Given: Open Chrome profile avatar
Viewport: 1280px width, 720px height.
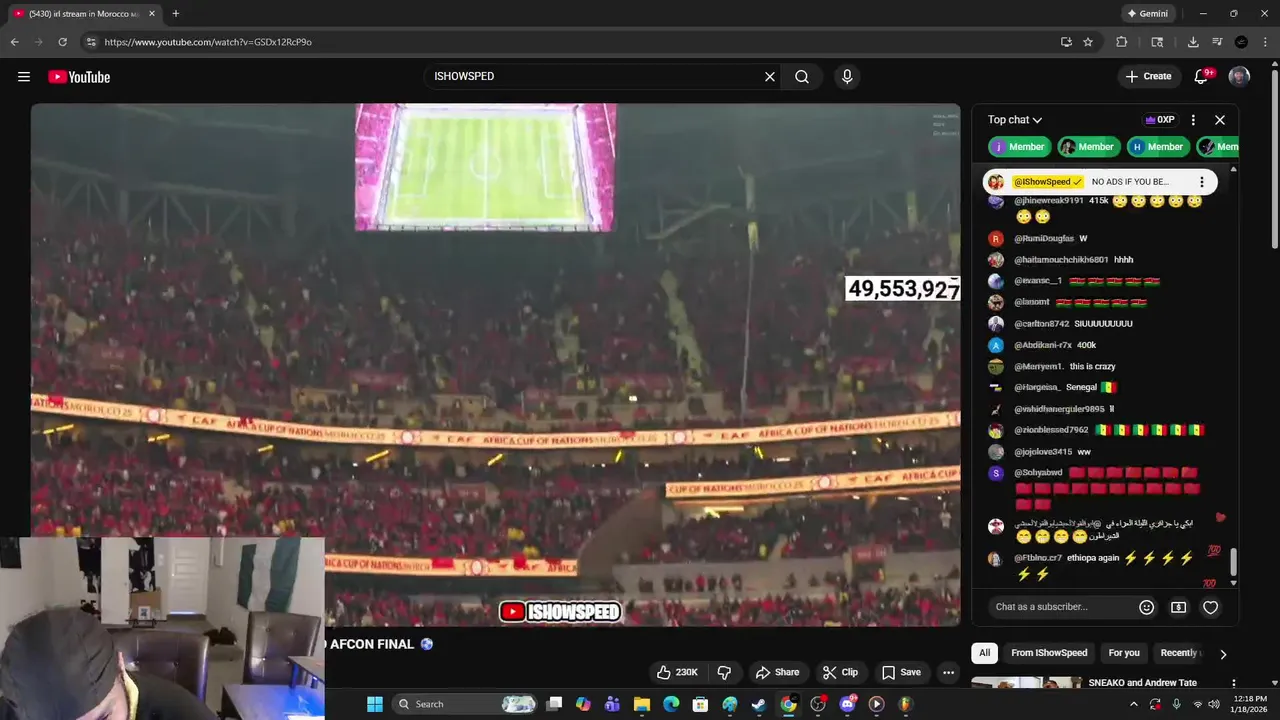Looking at the screenshot, I should click(1241, 42).
